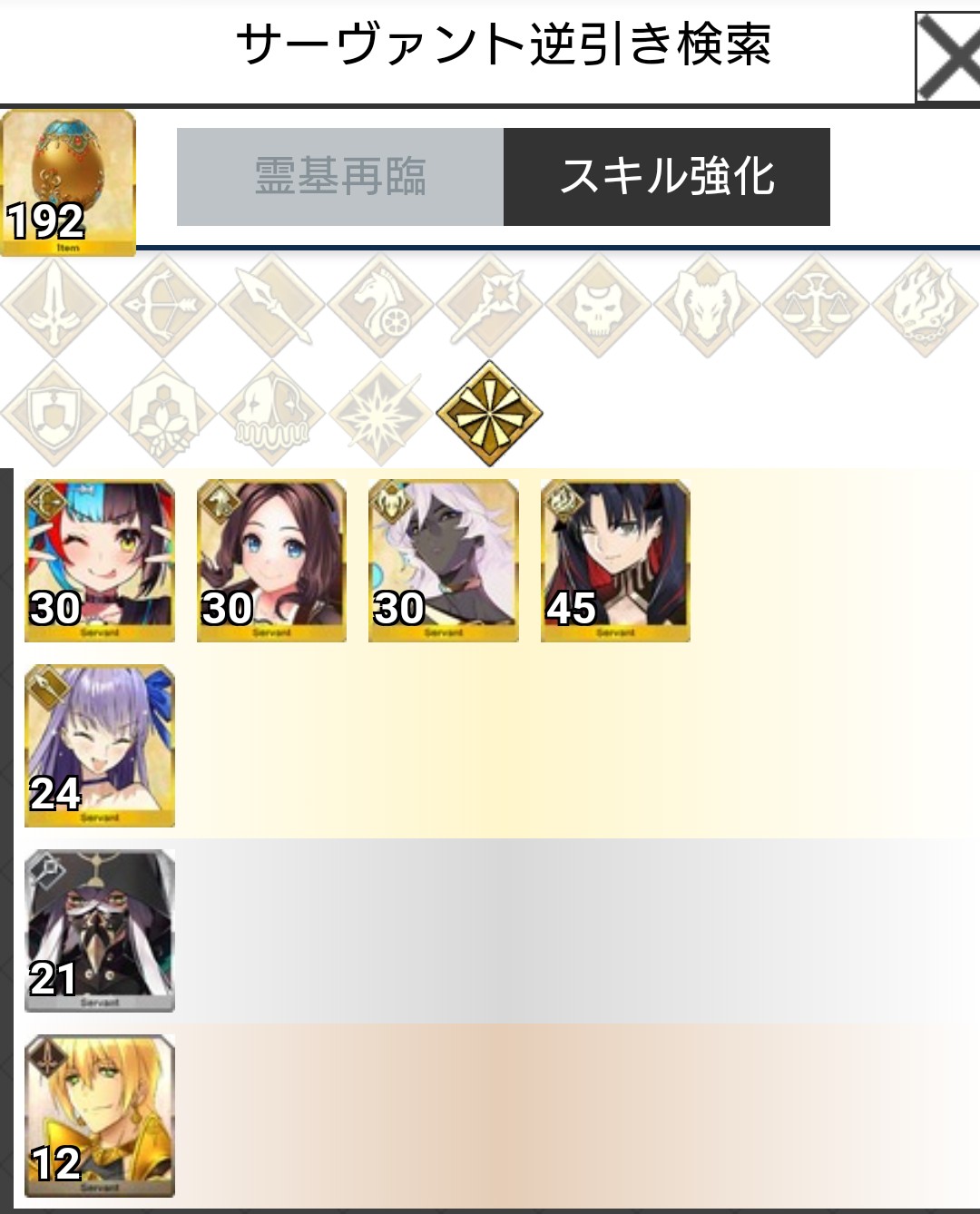Open the golden egg item with 192

(68, 183)
